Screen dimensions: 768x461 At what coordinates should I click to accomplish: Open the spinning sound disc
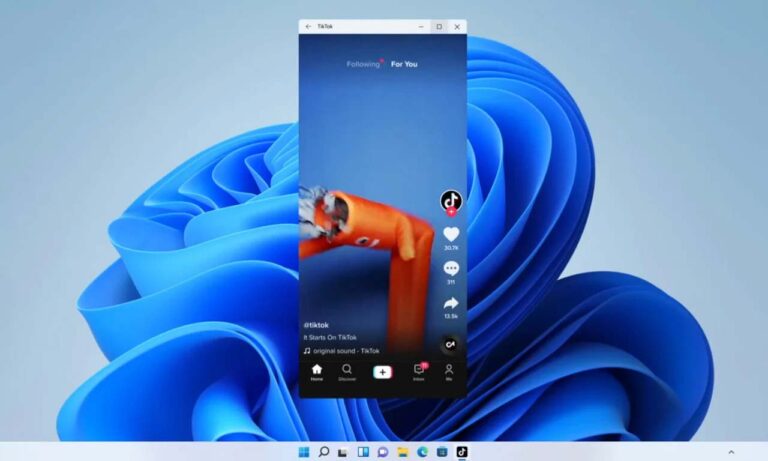[450, 345]
